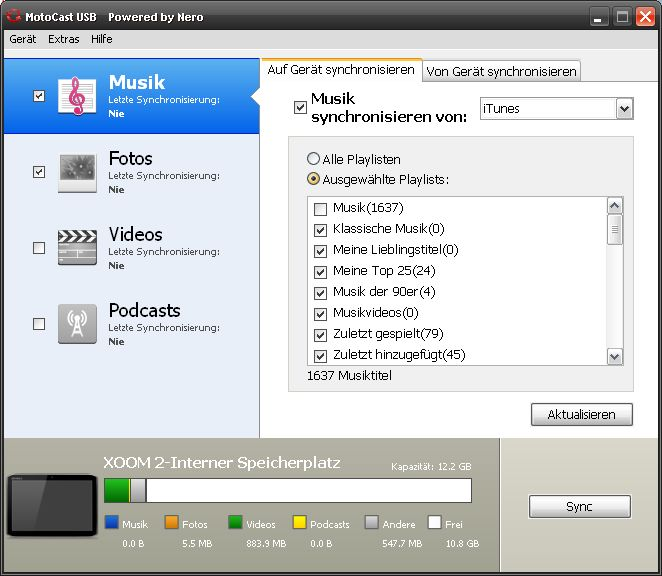The height and width of the screenshot is (576, 662).
Task: Select the Videos heading in sidebar
Action: pos(136,234)
